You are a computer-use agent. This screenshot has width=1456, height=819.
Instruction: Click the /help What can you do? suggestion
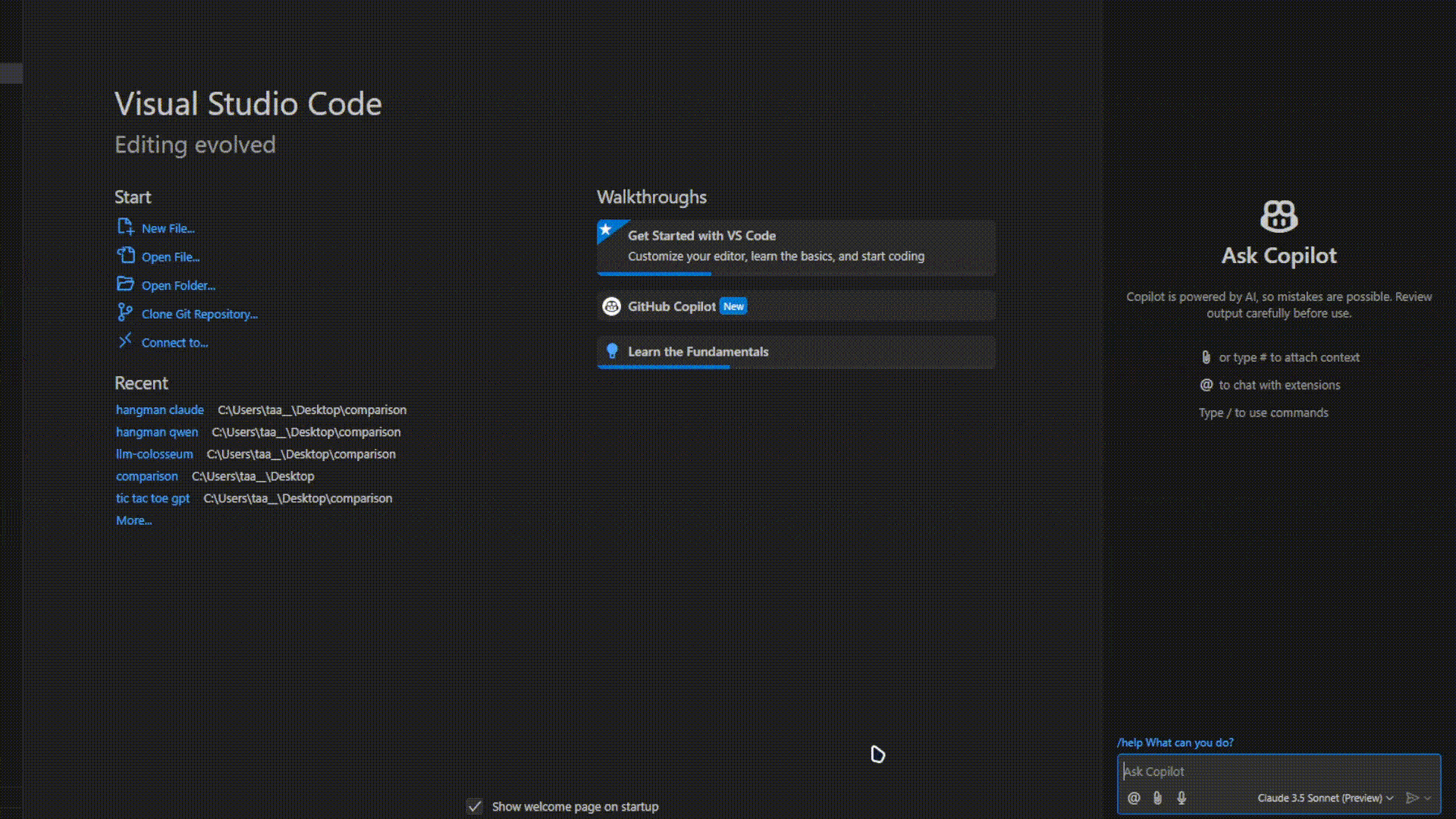click(1175, 742)
